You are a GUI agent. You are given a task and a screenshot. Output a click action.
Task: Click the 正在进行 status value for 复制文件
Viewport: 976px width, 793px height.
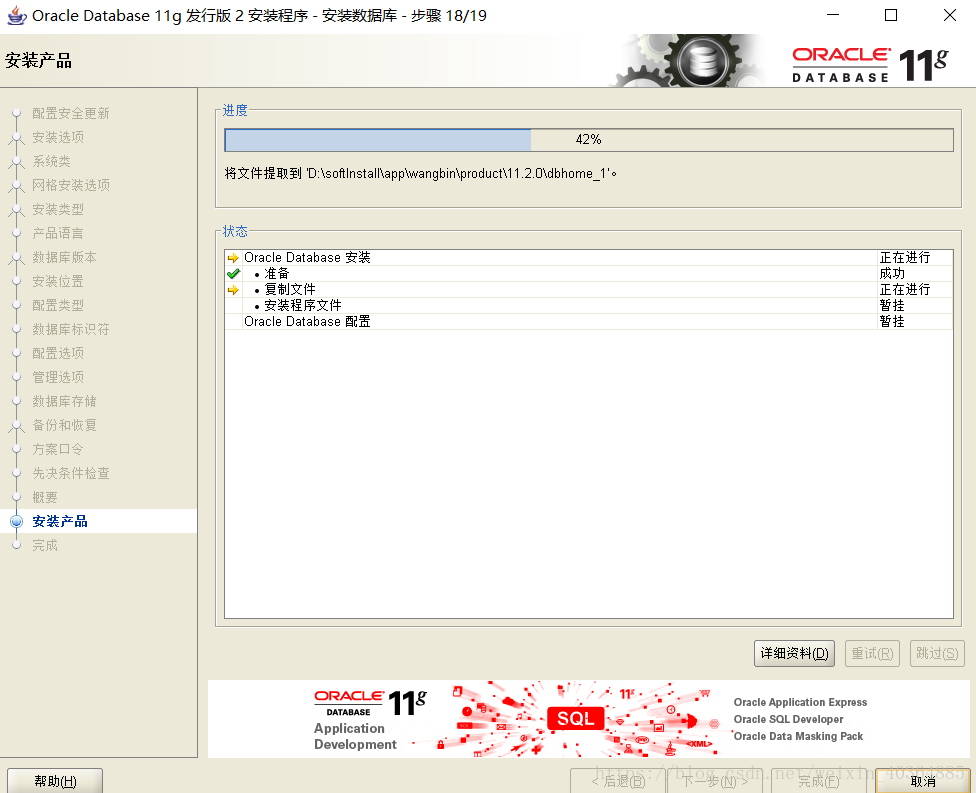coord(904,289)
